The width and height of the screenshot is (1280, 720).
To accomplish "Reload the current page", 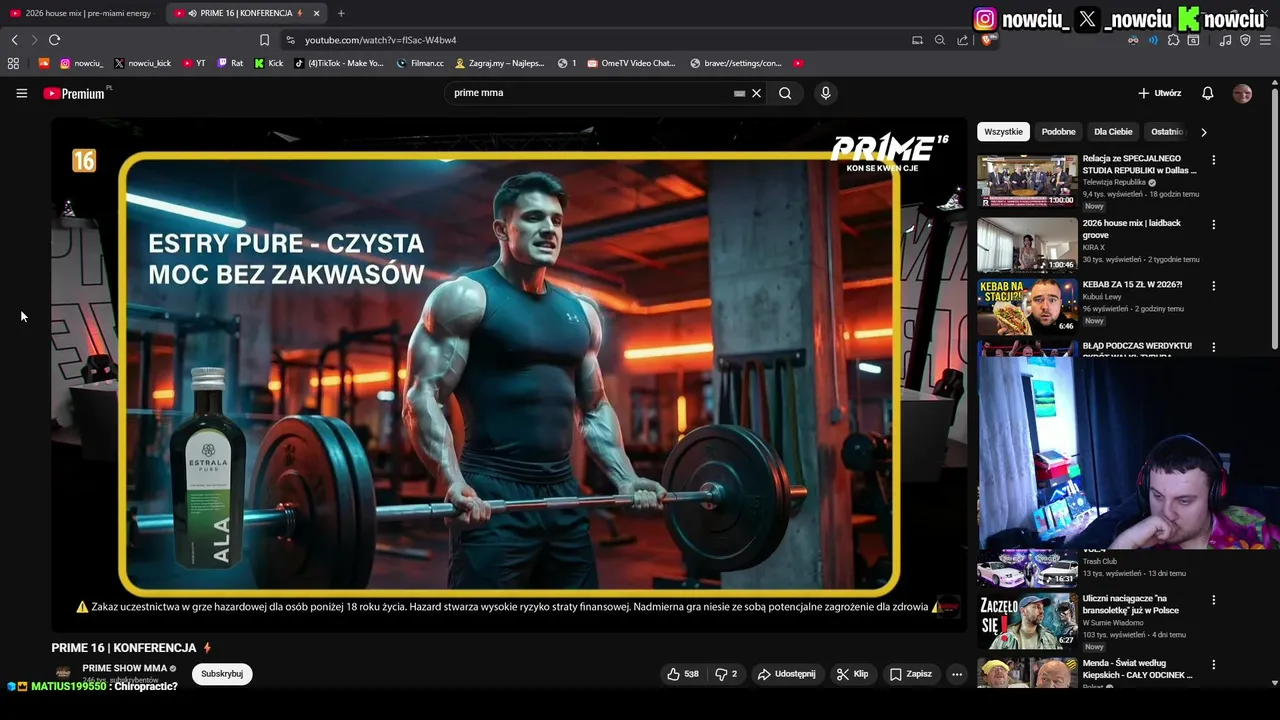I will 54,40.
